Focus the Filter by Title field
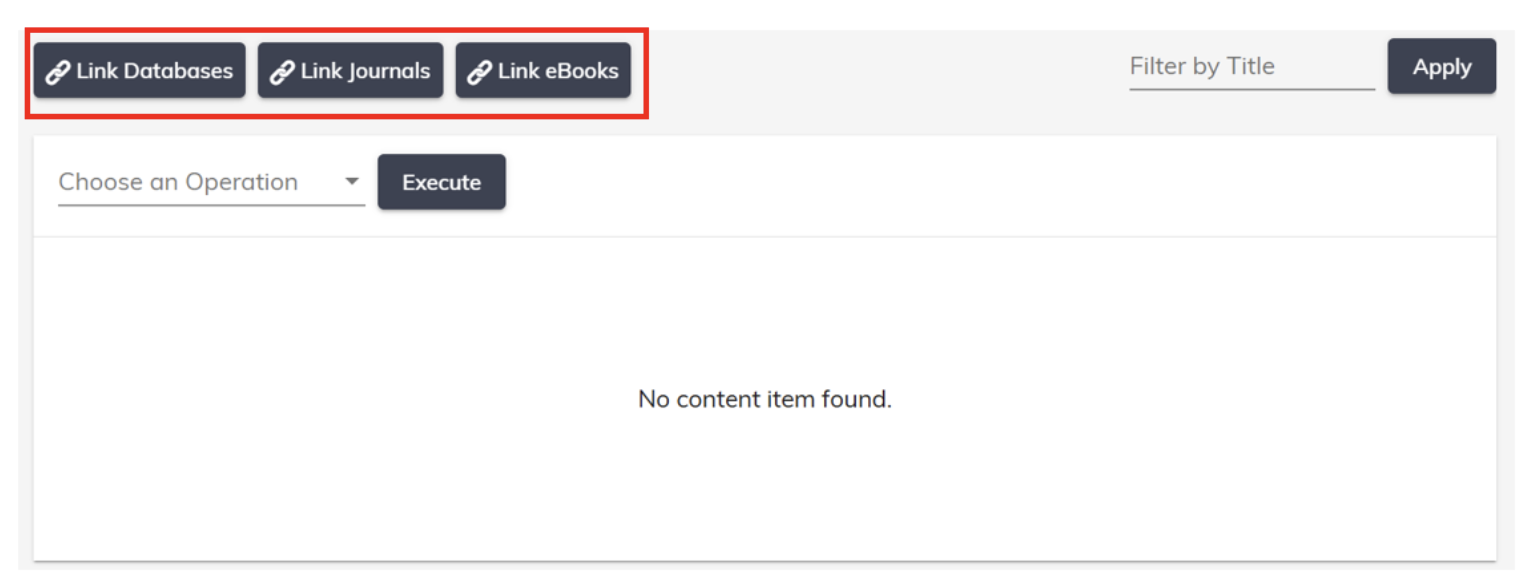 1252,67
